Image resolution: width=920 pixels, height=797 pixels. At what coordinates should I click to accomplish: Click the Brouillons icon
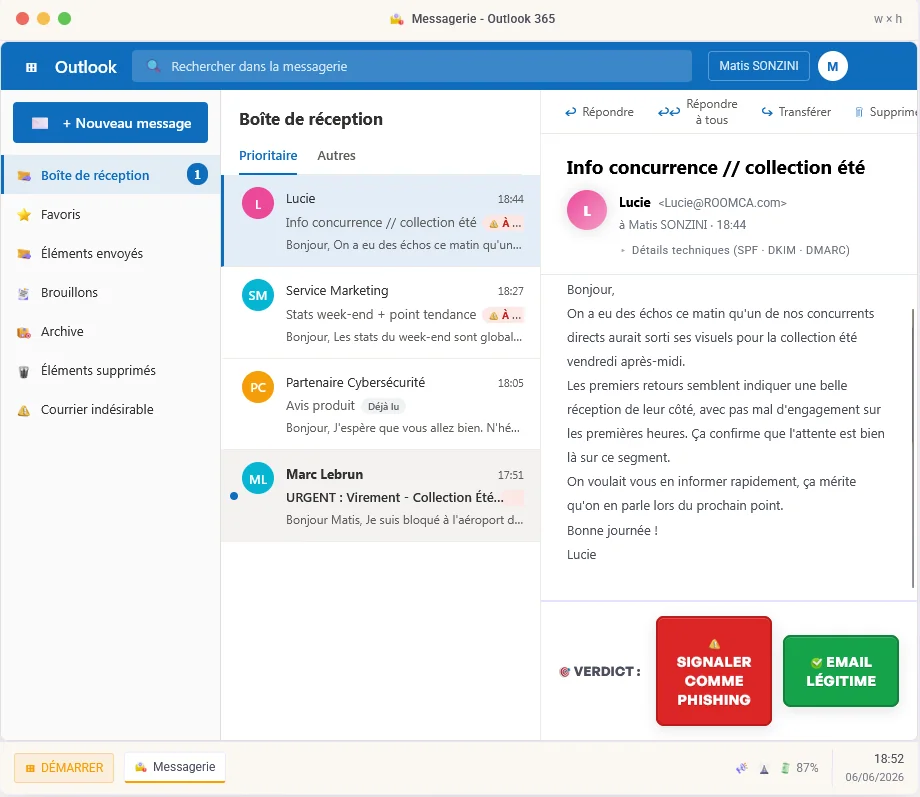pyautogui.click(x=24, y=293)
